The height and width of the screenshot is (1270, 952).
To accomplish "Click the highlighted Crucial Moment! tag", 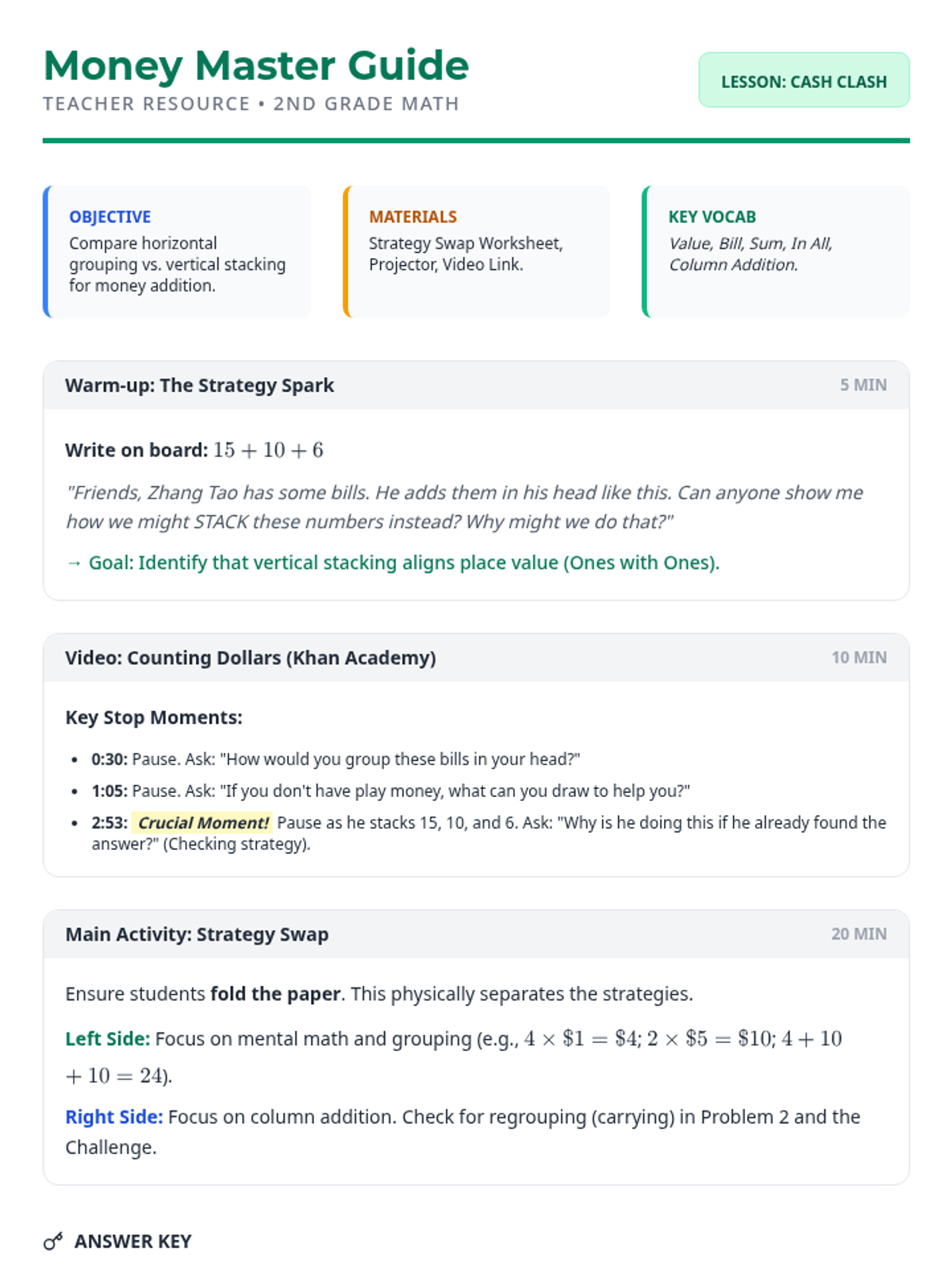I will click(x=202, y=823).
